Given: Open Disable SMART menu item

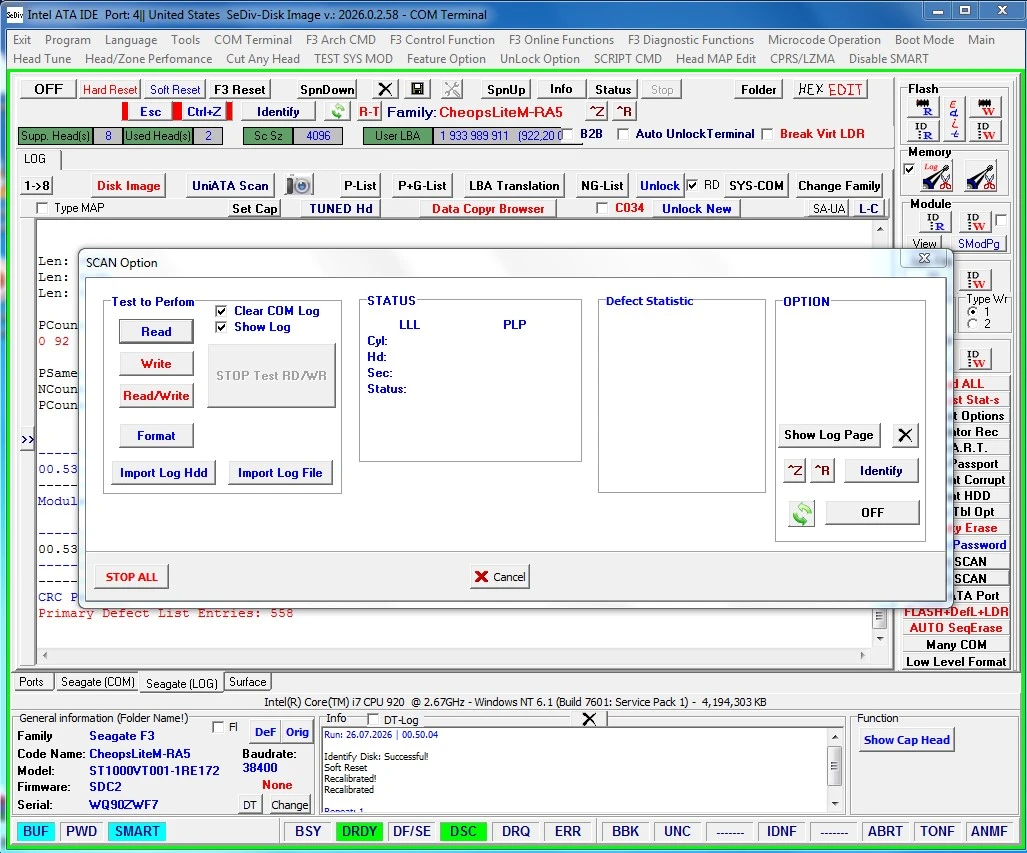Looking at the screenshot, I should click(888, 59).
